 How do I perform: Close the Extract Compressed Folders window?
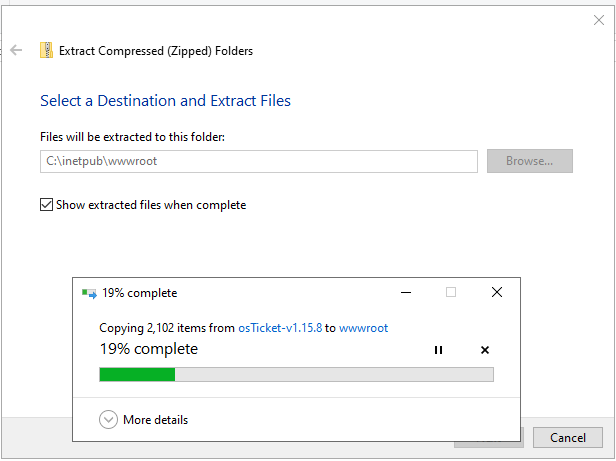tap(599, 20)
